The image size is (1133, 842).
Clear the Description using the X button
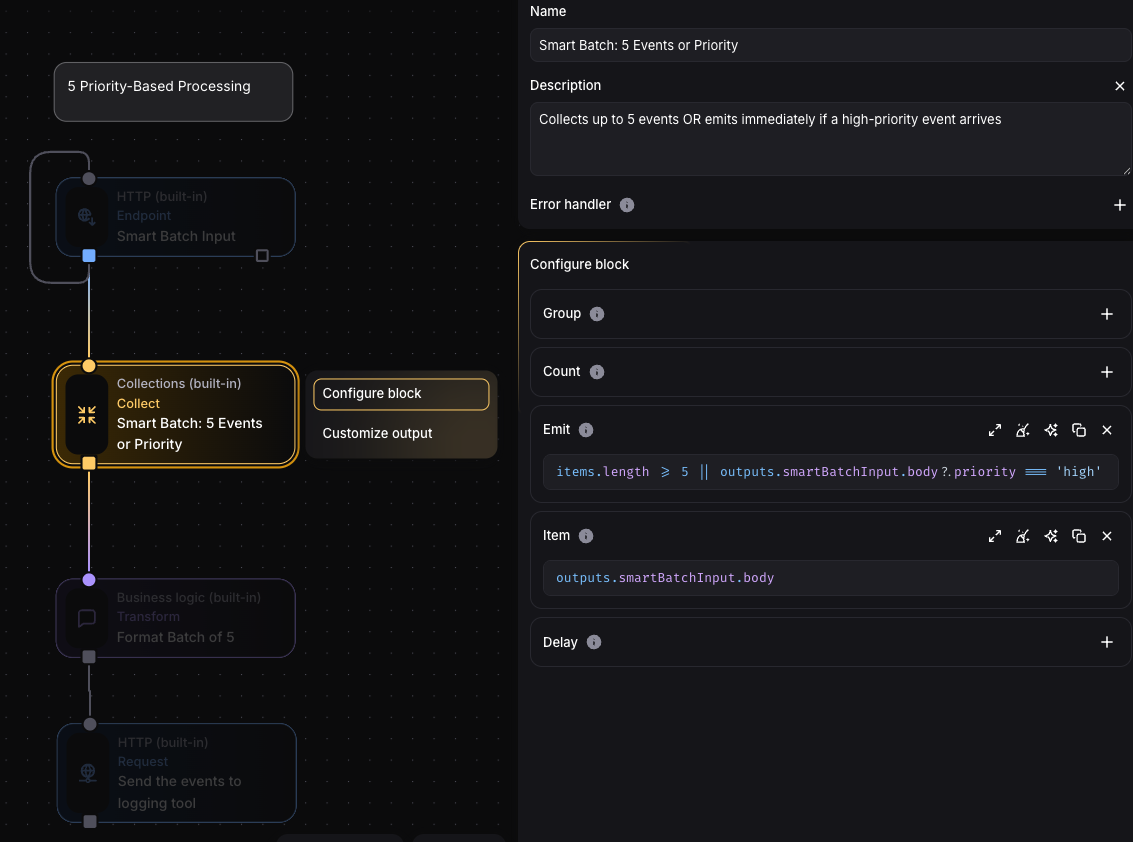tap(1119, 86)
